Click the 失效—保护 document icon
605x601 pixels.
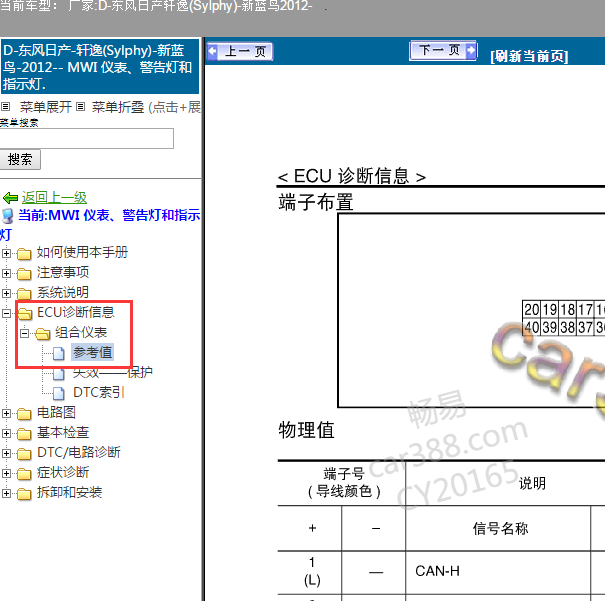59,373
